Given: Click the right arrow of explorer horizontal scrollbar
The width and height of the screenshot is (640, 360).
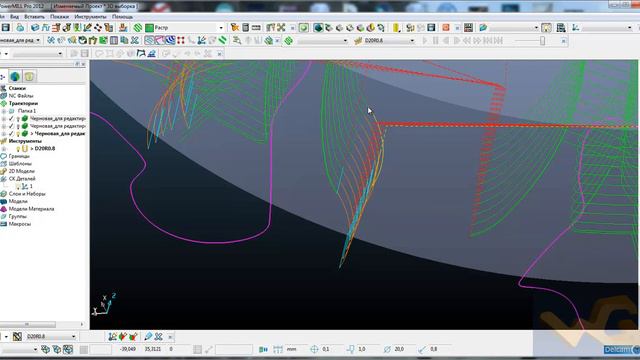Looking at the screenshot, I should (x=82, y=324).
